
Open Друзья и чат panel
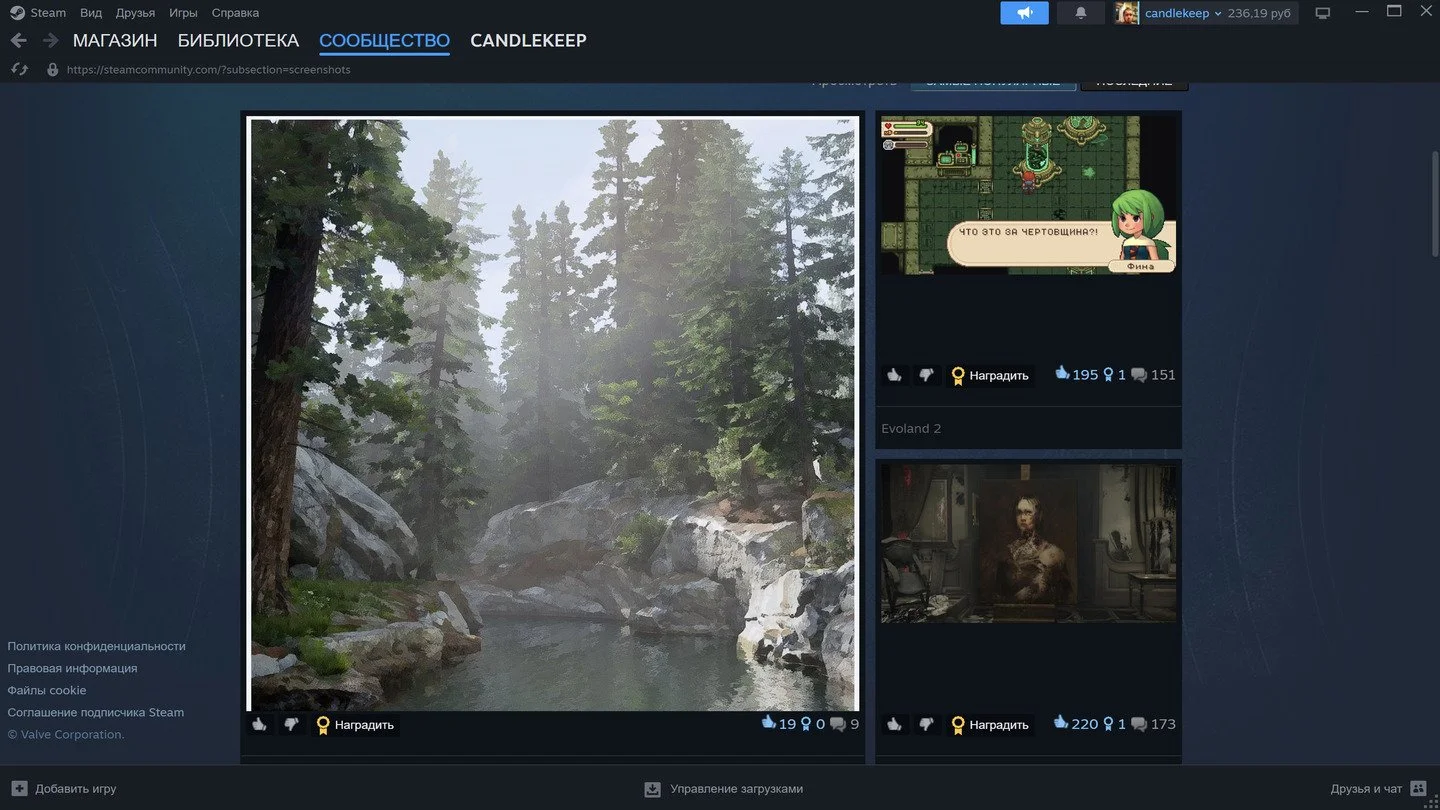click(1378, 789)
